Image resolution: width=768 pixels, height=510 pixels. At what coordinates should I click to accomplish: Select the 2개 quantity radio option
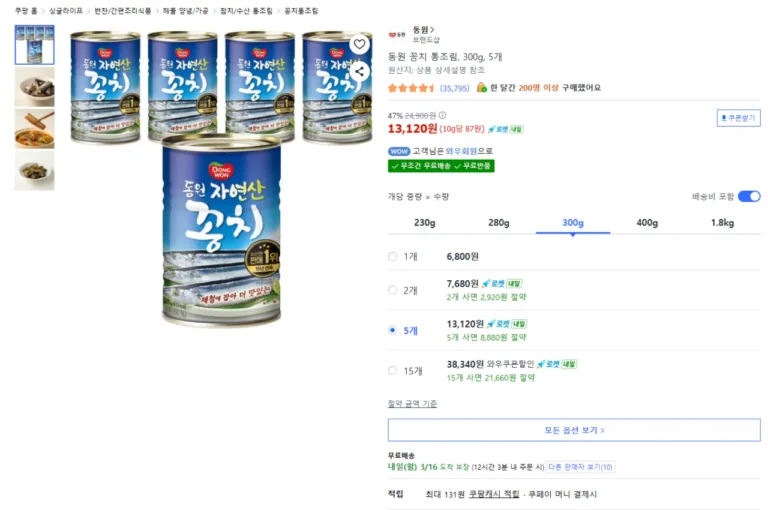click(392, 290)
